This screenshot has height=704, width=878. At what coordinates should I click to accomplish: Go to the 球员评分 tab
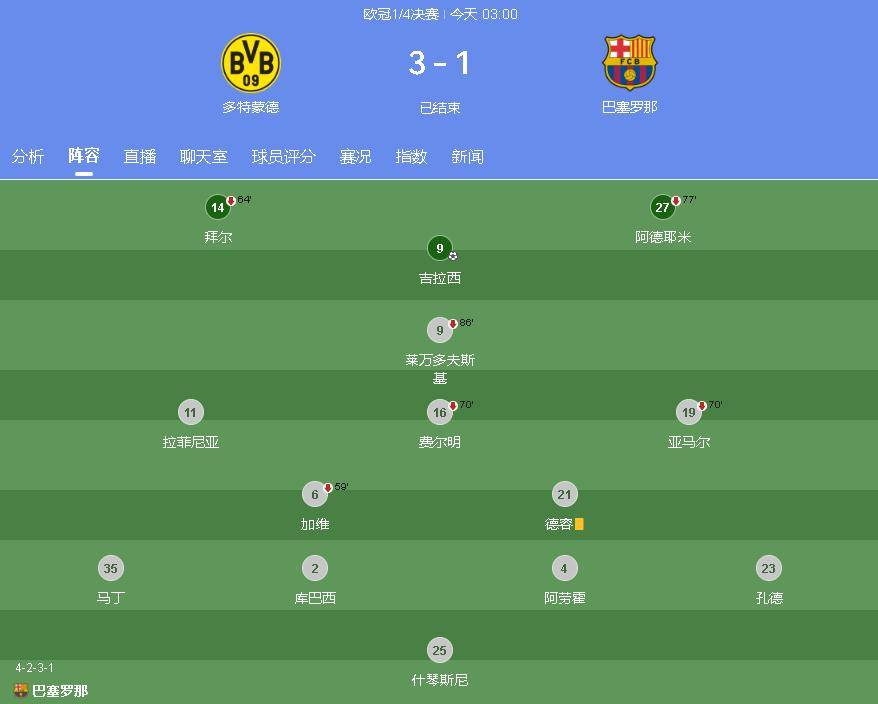point(283,156)
